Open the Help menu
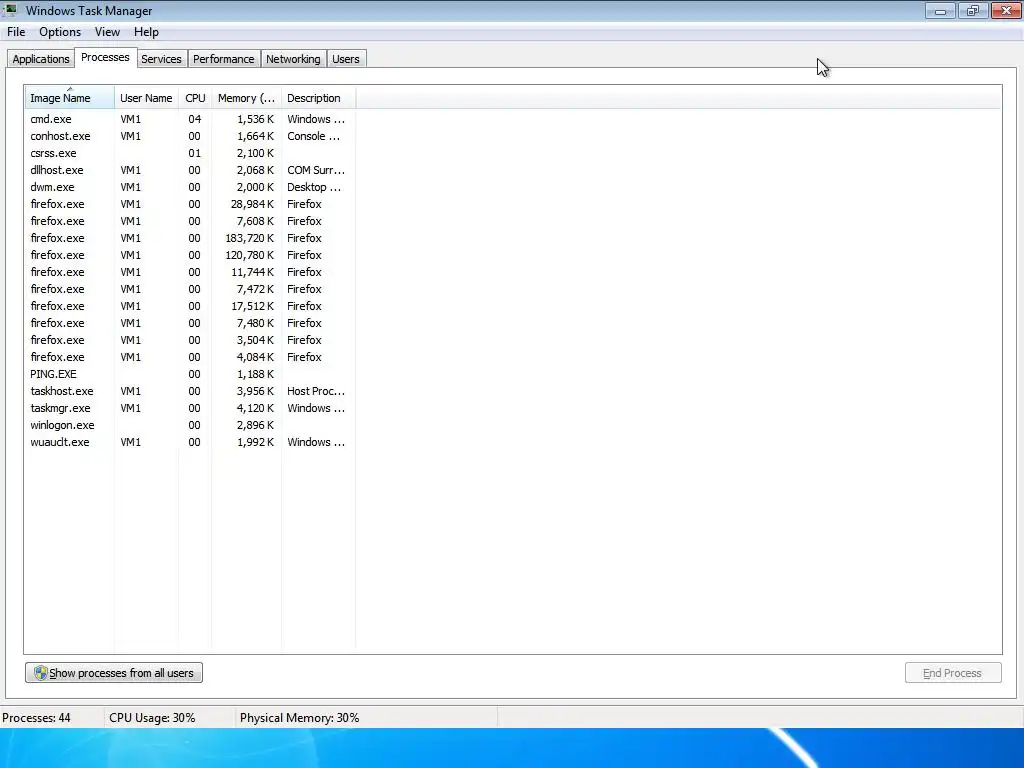This screenshot has height=768, width=1024. (x=146, y=32)
